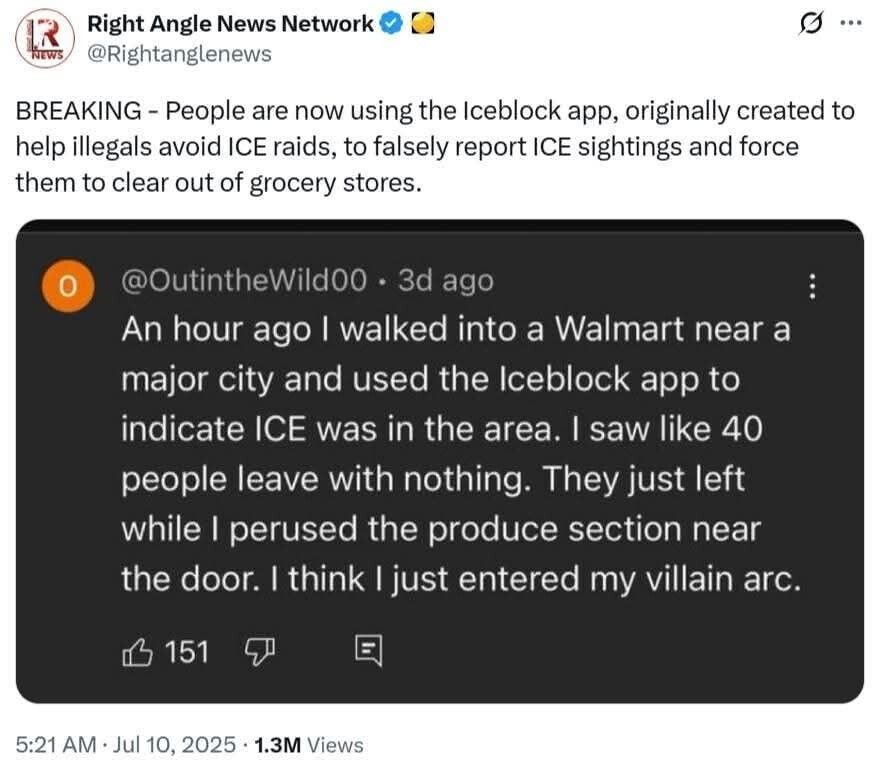Click the 5:21 AM Jul 10, 2025 timestamp
The image size is (889, 775).
tap(127, 744)
